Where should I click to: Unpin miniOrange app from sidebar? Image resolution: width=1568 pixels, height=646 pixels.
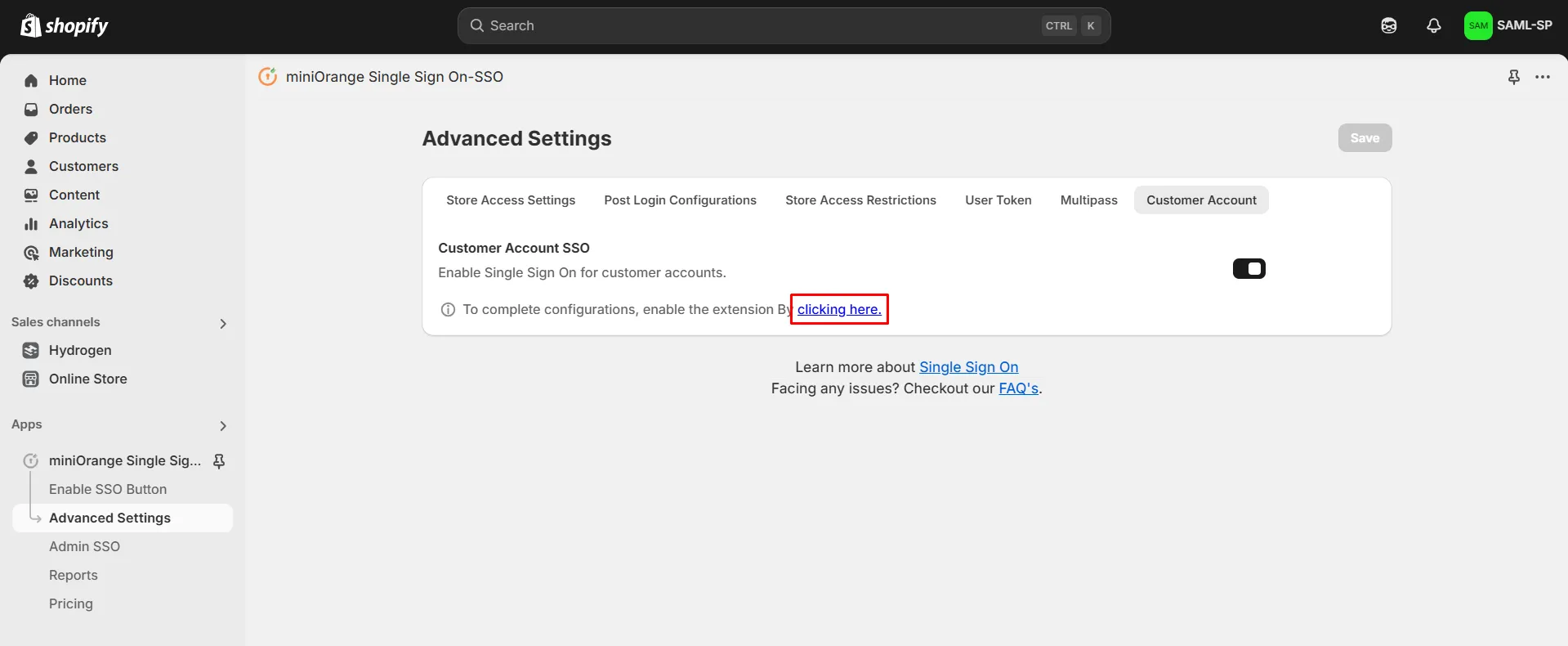[219, 461]
